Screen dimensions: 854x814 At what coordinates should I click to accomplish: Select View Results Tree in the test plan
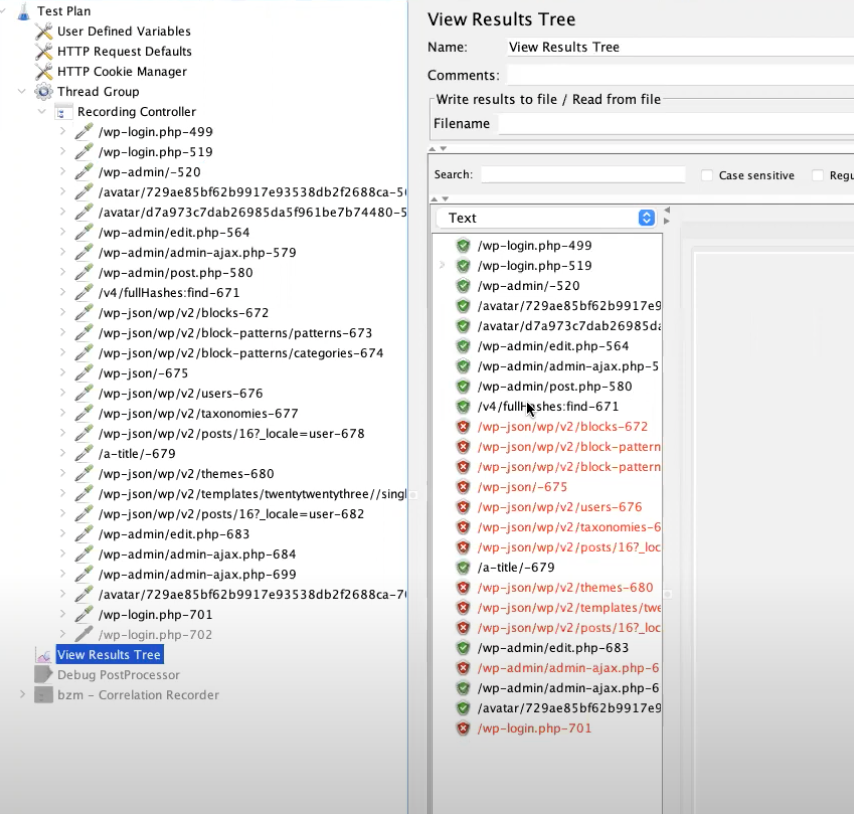pos(109,654)
